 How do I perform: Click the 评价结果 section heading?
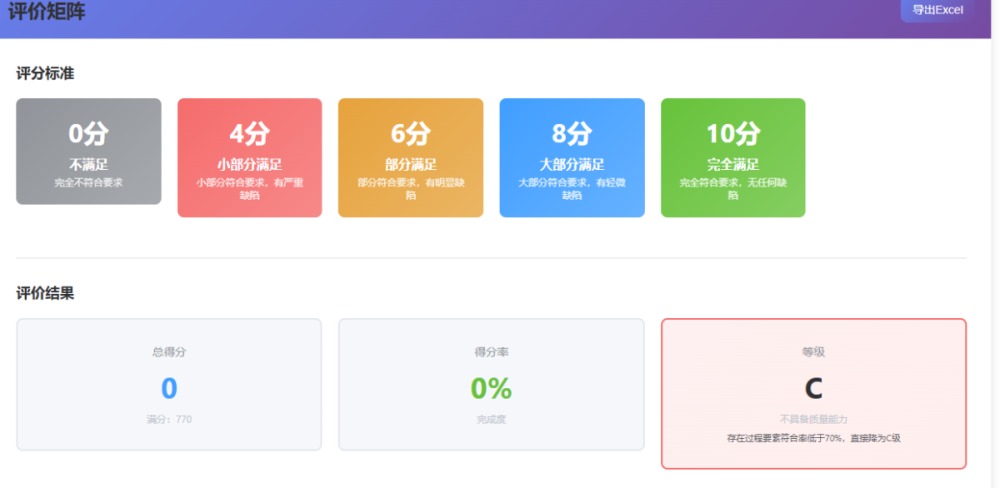click(x=45, y=293)
